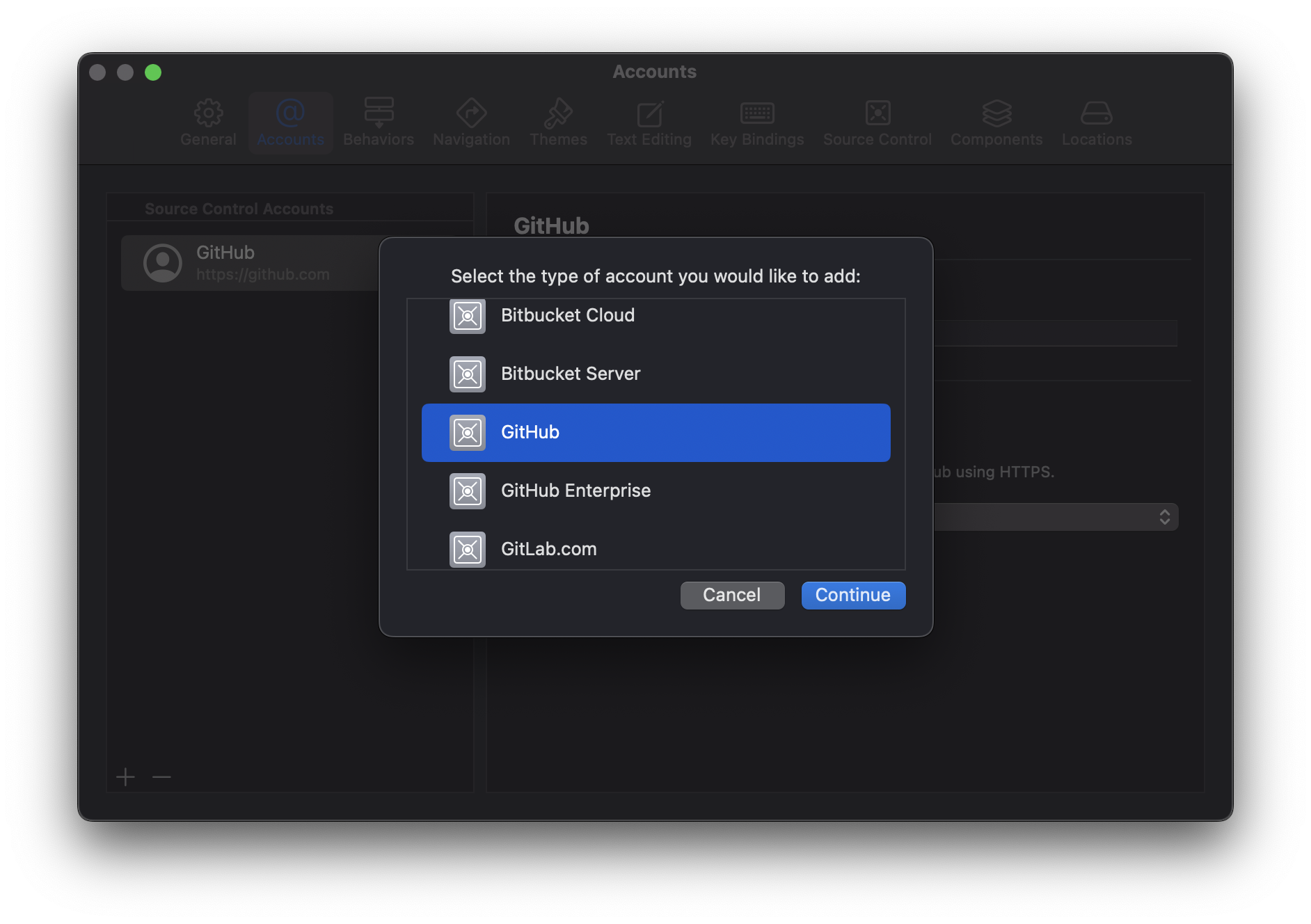Open the Components preferences tab
Viewport: 1311px width, 924px height.
pos(996,123)
